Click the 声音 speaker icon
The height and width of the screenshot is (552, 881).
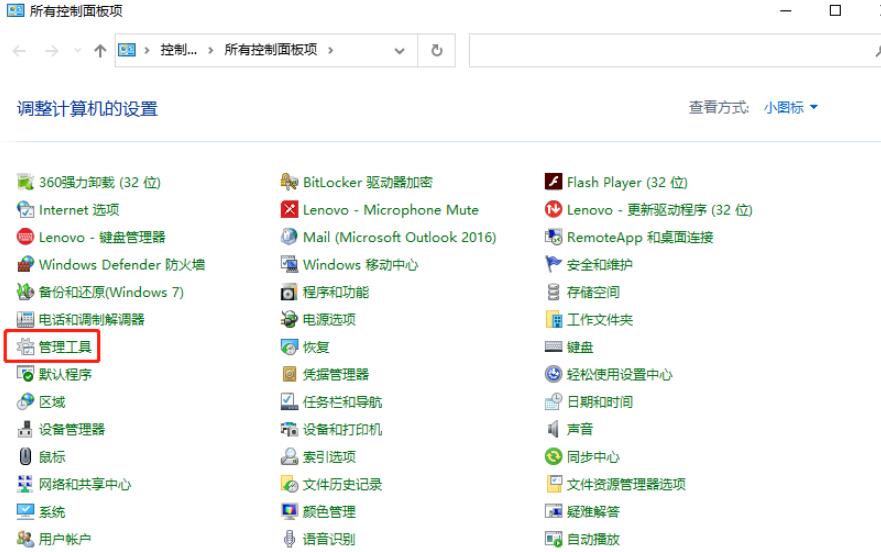[553, 429]
